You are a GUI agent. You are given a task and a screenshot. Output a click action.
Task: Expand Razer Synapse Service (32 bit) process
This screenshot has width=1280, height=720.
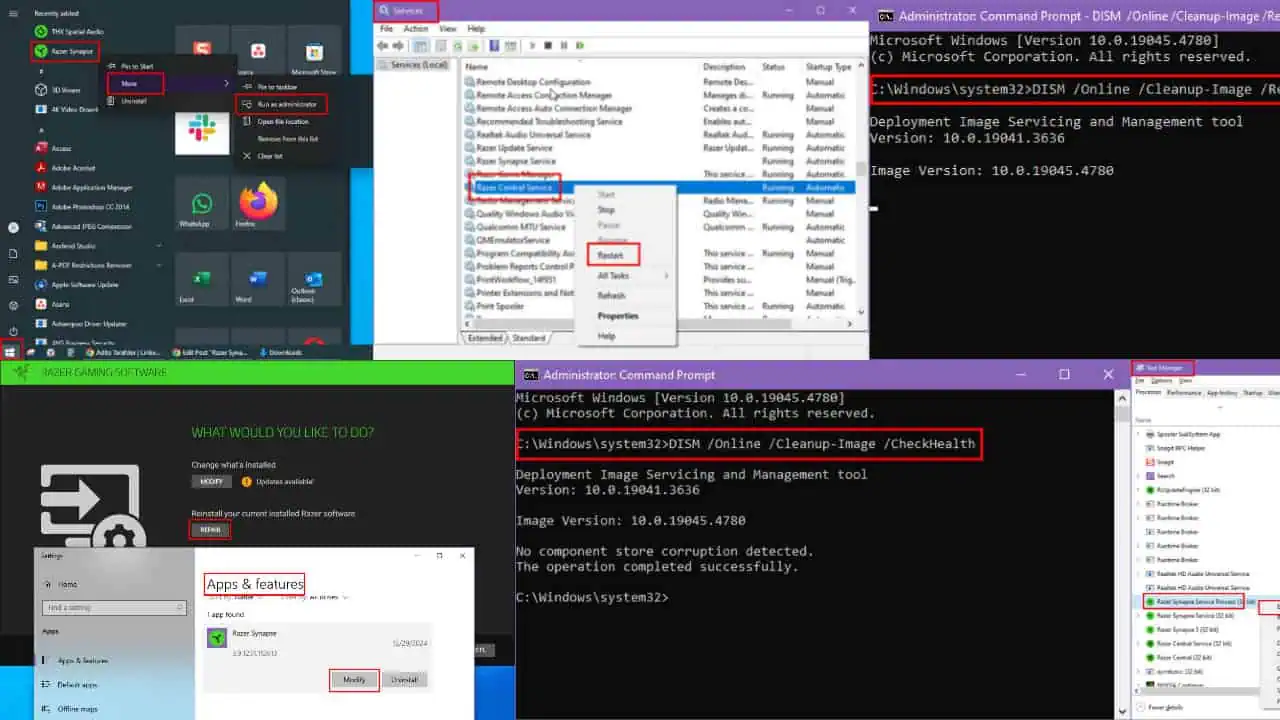(1138, 615)
